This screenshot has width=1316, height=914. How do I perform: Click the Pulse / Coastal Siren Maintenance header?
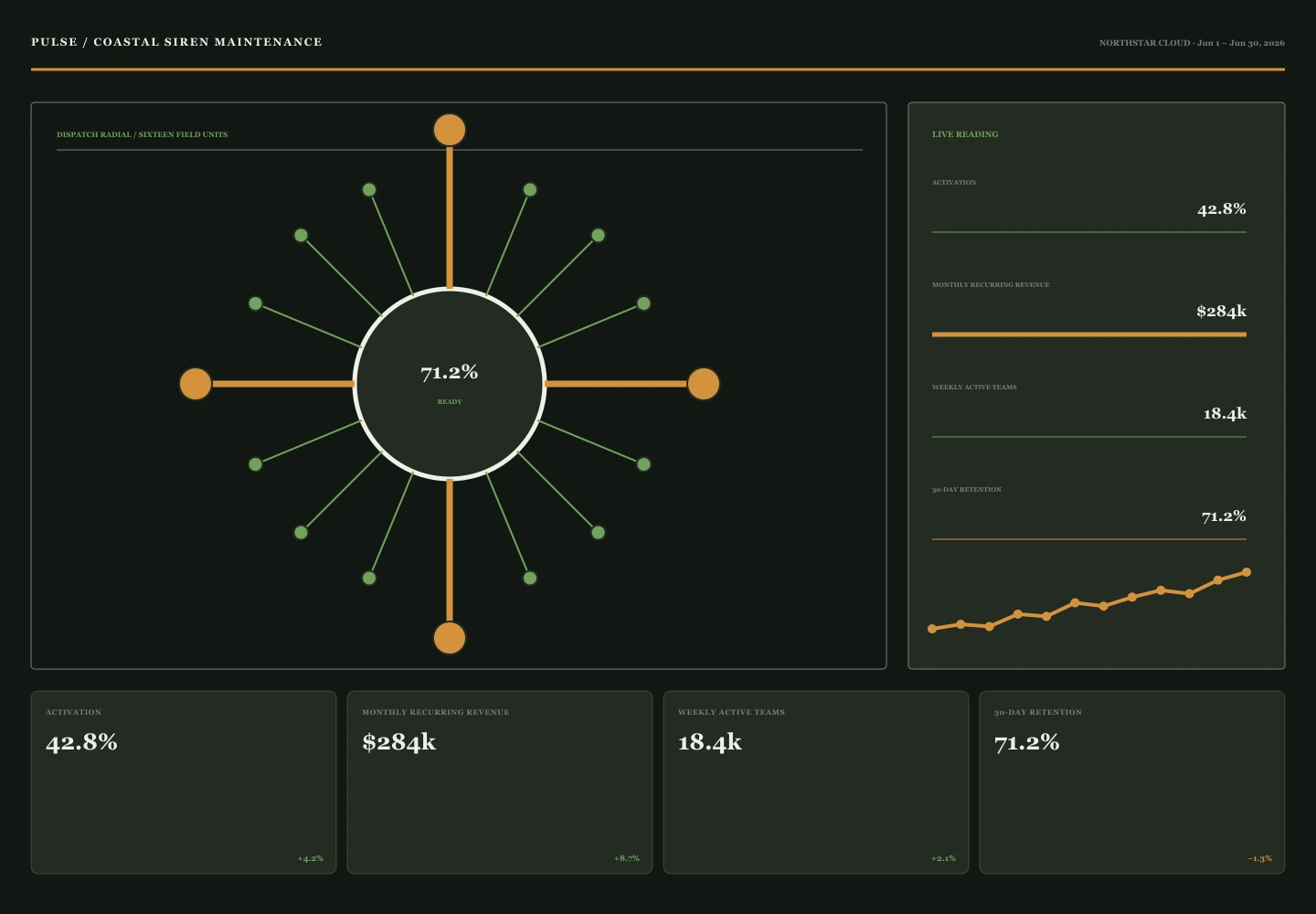176,42
